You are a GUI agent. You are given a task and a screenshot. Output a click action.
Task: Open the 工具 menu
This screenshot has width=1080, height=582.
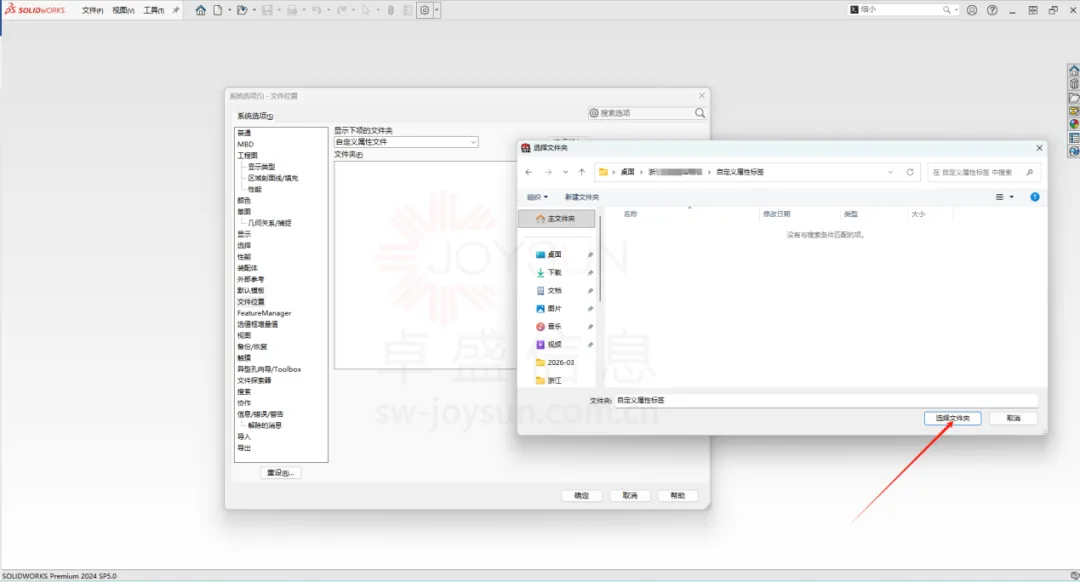(153, 10)
